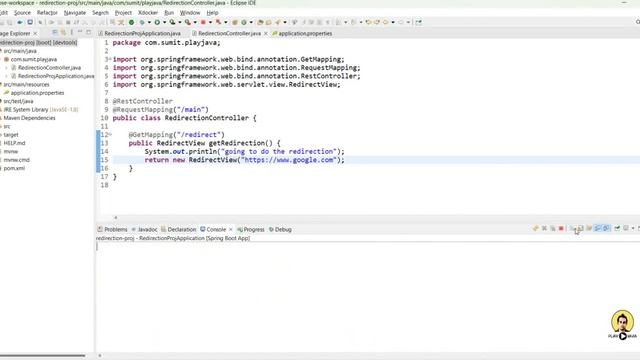This screenshot has height=360, width=640.
Task: Click inside the empty Console output area
Action: click(x=367, y=296)
